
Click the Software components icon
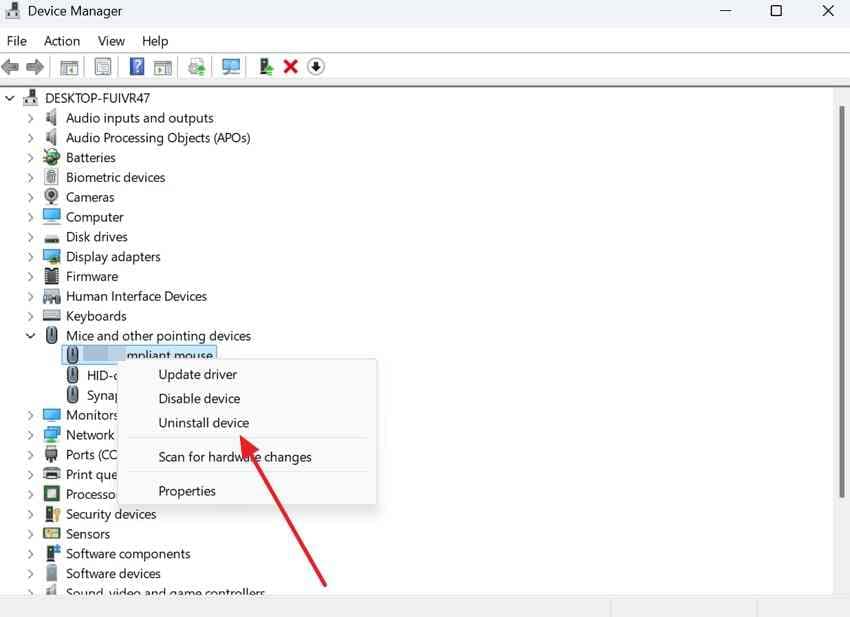coord(53,553)
